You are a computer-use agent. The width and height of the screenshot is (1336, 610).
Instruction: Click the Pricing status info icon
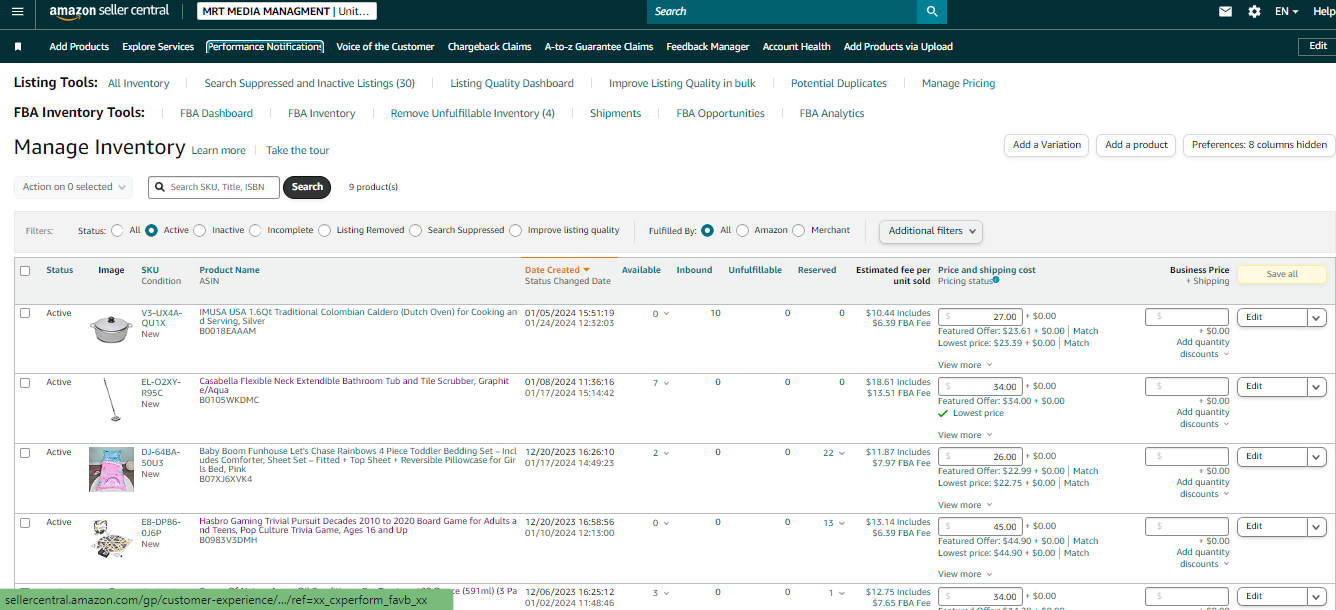[996, 280]
